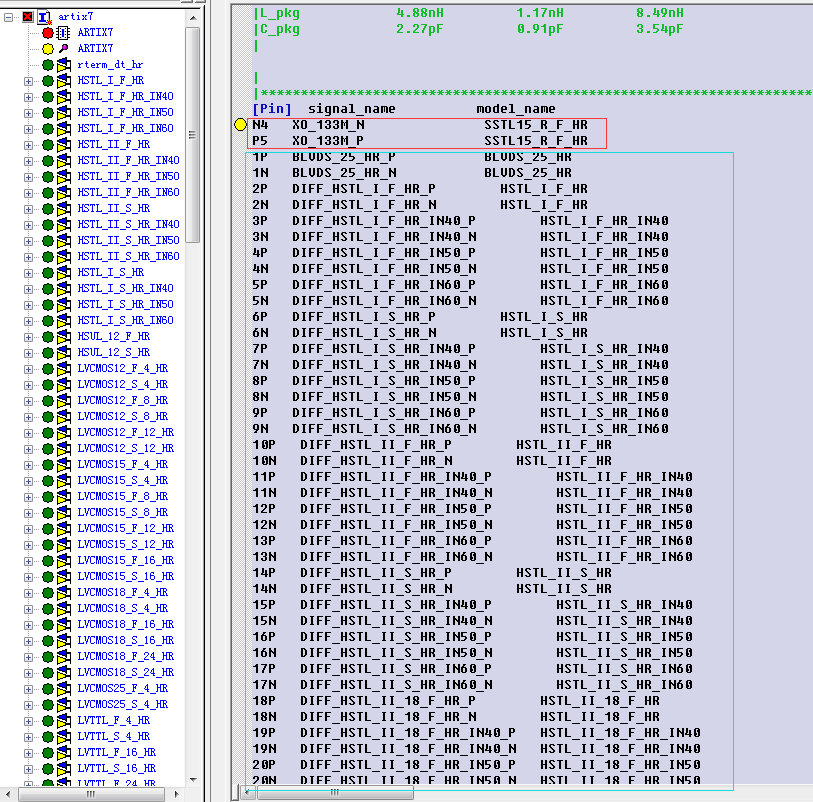Click the model icon for HSTL_I_F_HR_IN60
813x802 pixels.
64,129
